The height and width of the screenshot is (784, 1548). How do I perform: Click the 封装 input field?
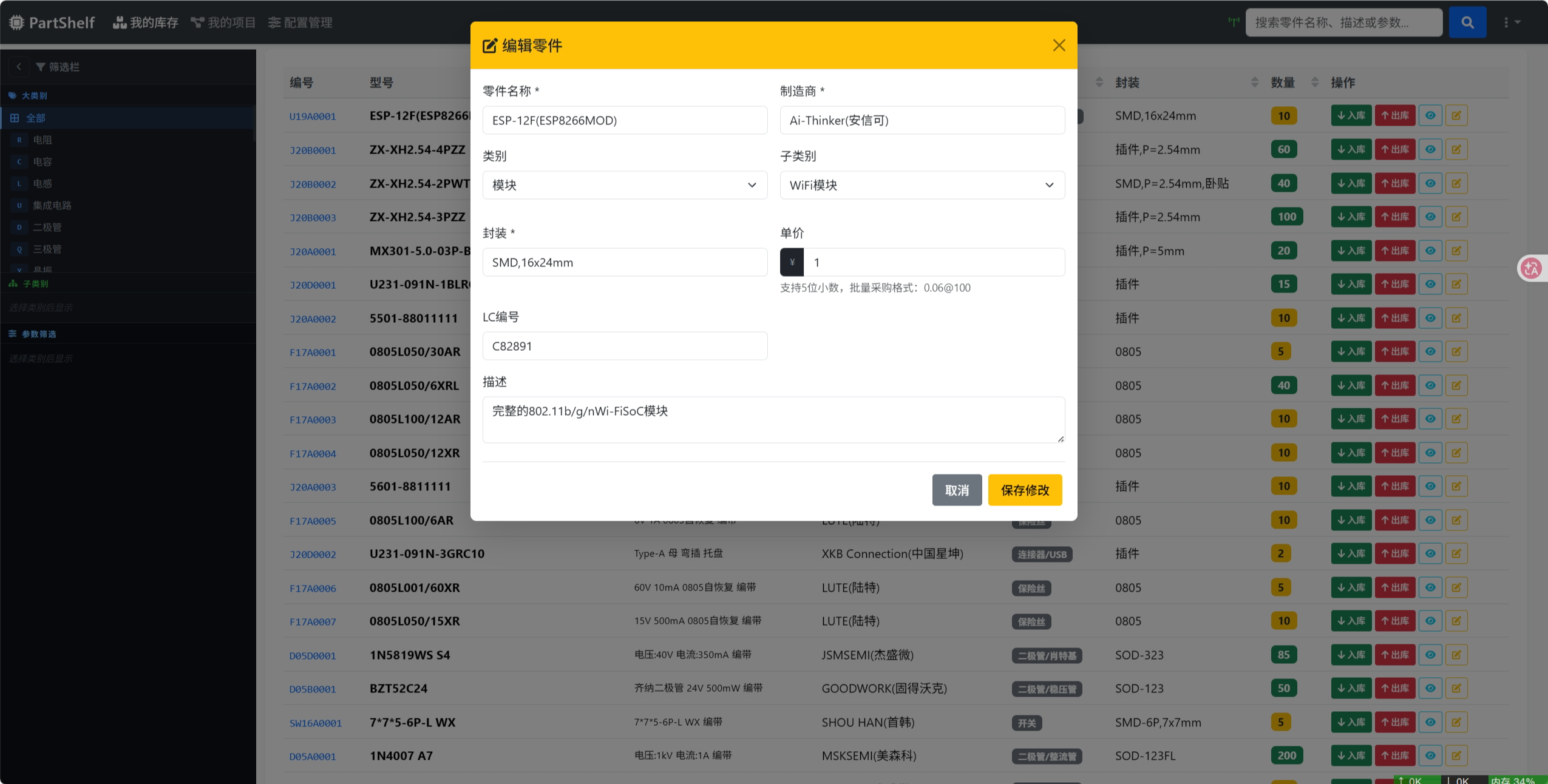click(x=625, y=262)
